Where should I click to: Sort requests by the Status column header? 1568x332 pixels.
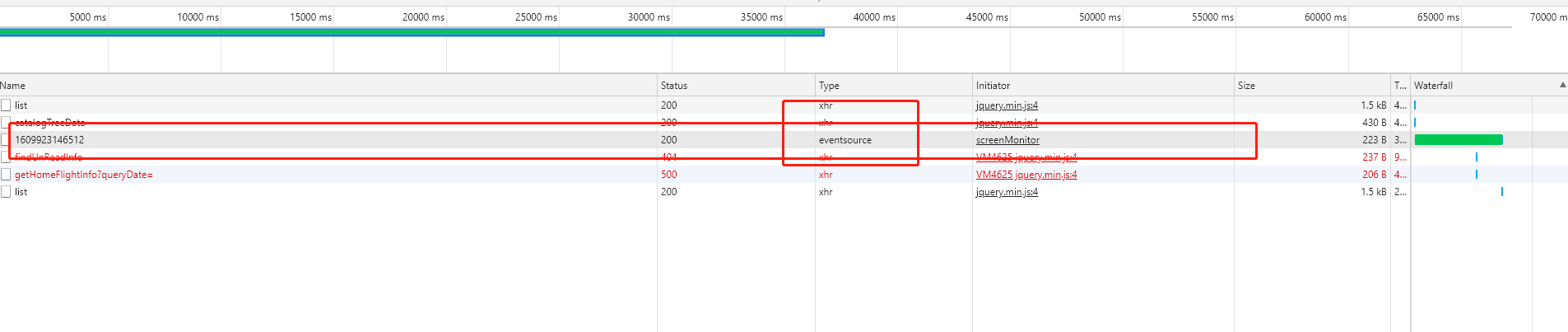673,86
